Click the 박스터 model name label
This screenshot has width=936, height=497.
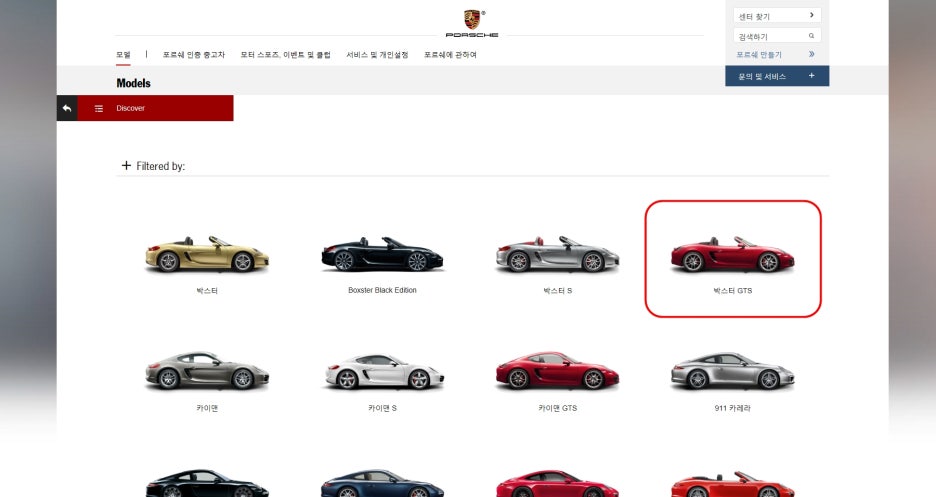(x=207, y=291)
